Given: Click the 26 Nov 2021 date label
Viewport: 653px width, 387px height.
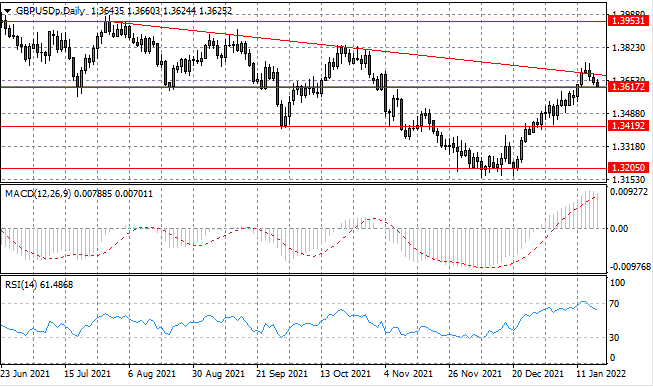Looking at the screenshot, I should pos(475,374).
